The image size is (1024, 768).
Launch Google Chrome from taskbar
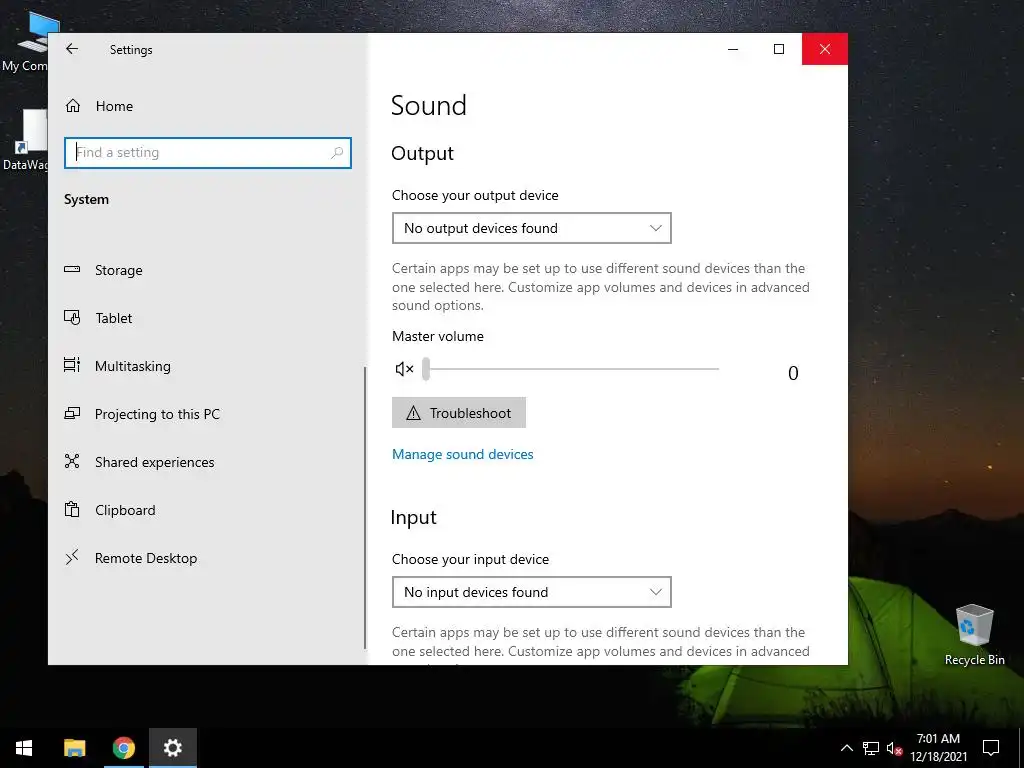click(123, 748)
